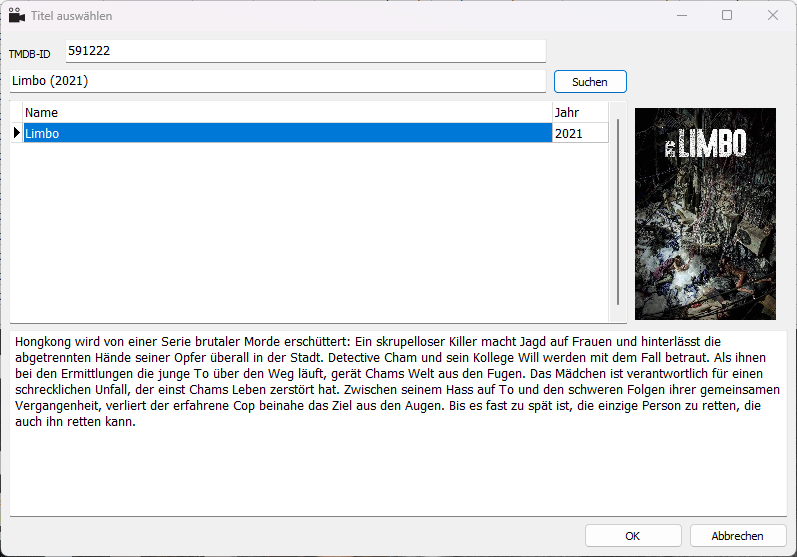Click the row indicator arrow beside Limbo
The image size is (797, 557).
pos(17,133)
